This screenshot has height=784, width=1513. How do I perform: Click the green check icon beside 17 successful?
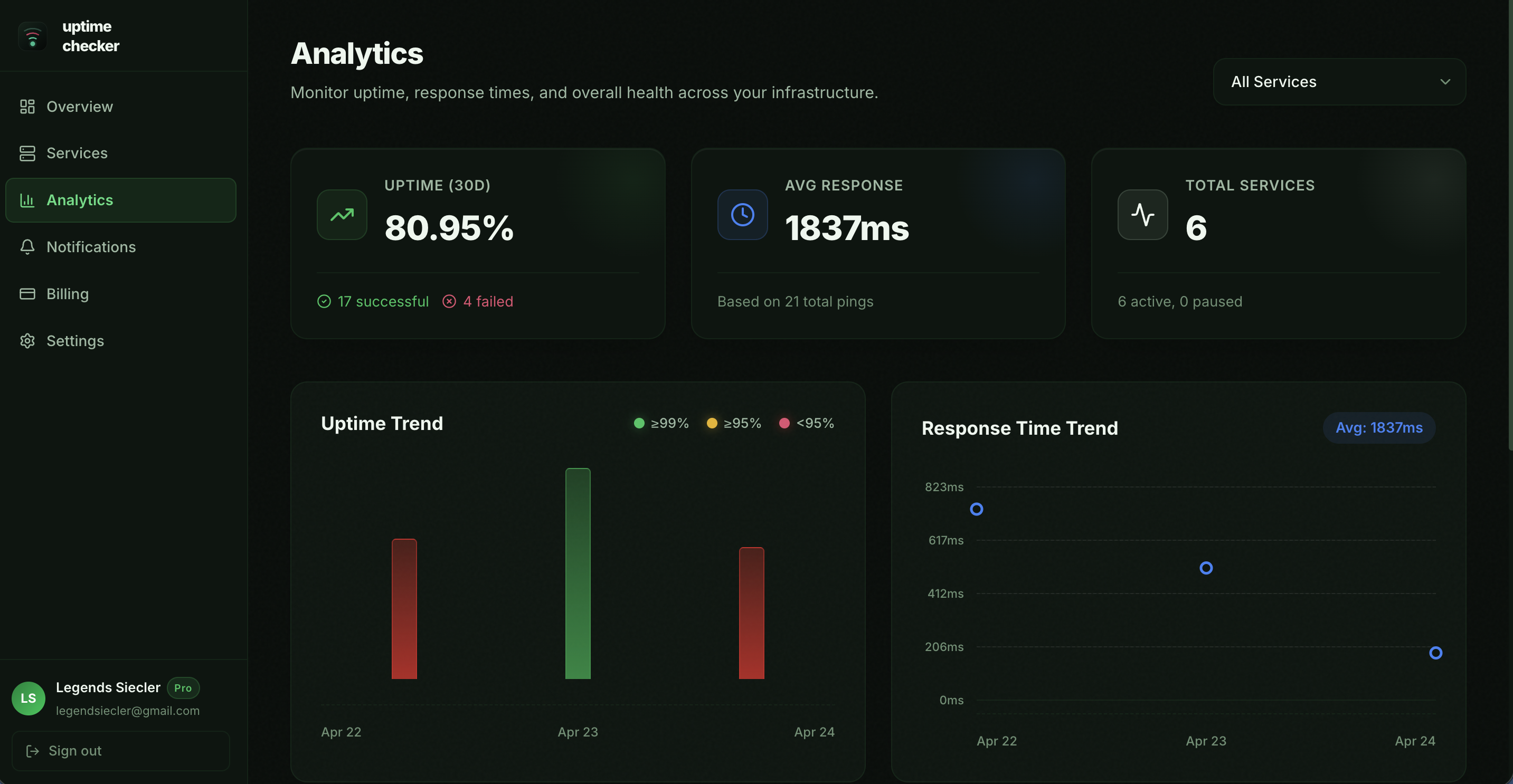pyautogui.click(x=324, y=302)
